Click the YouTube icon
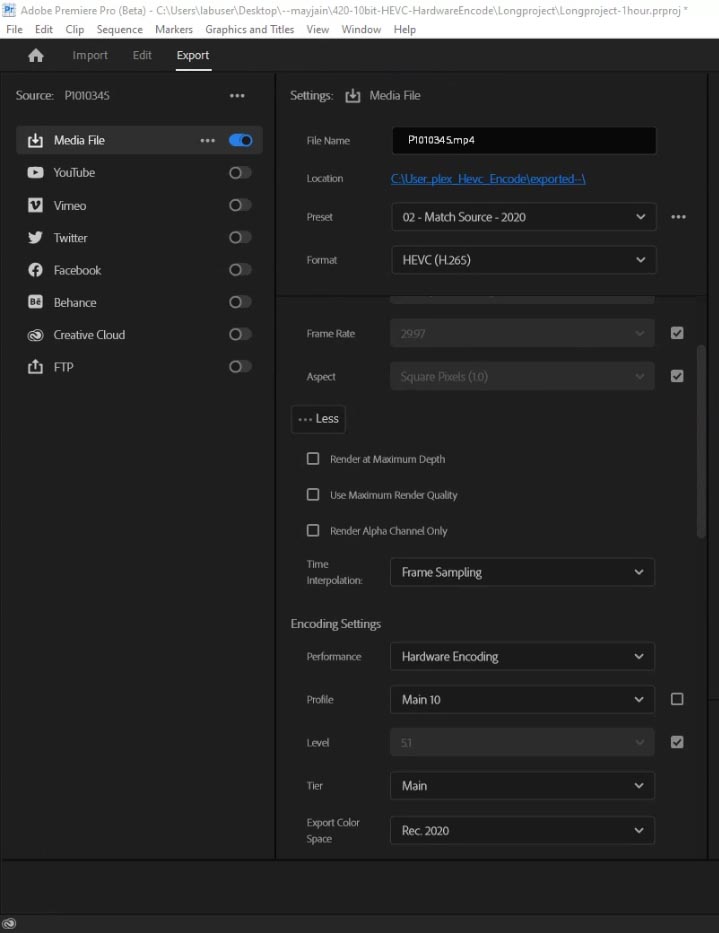 (35, 173)
